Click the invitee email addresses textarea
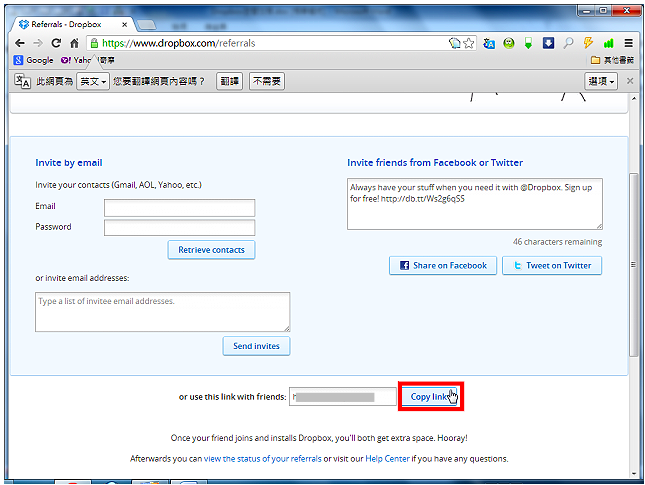The height and width of the screenshot is (485, 645). coord(162,312)
